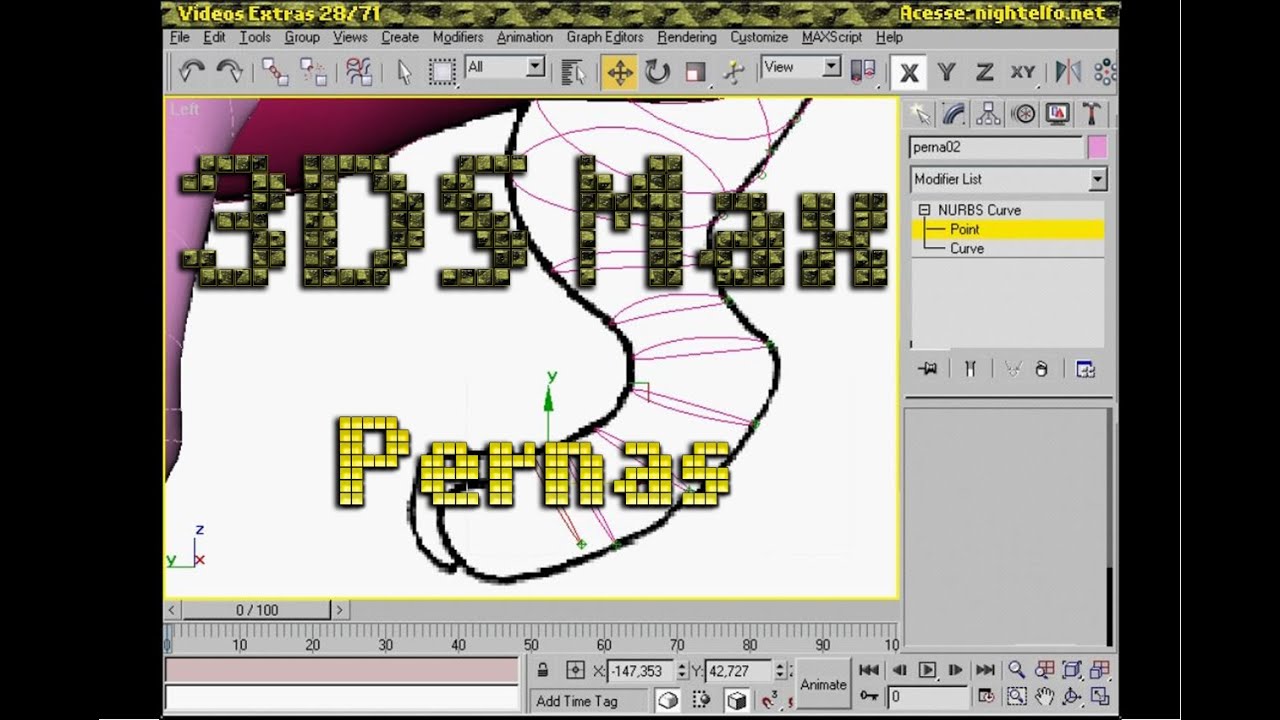
Task: Click Go to End playback button
Action: coord(985,670)
